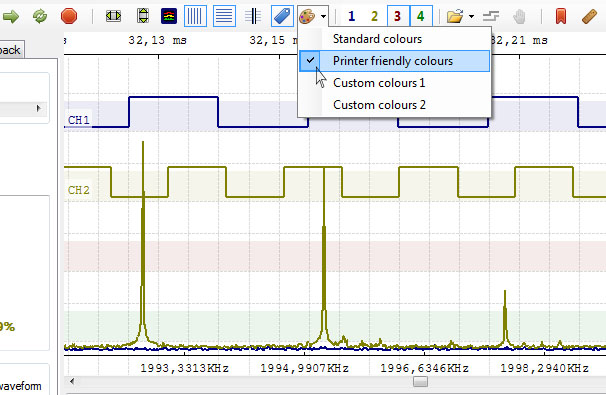Click the green arrow run icon
Screen dimensions: 606x395
[x=11, y=16]
